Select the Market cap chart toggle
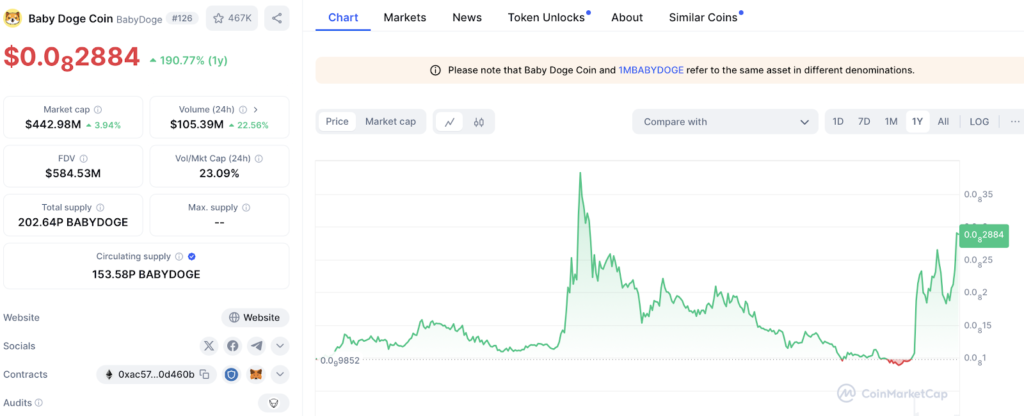This screenshot has height=416, width=1024. pyautogui.click(x=391, y=121)
